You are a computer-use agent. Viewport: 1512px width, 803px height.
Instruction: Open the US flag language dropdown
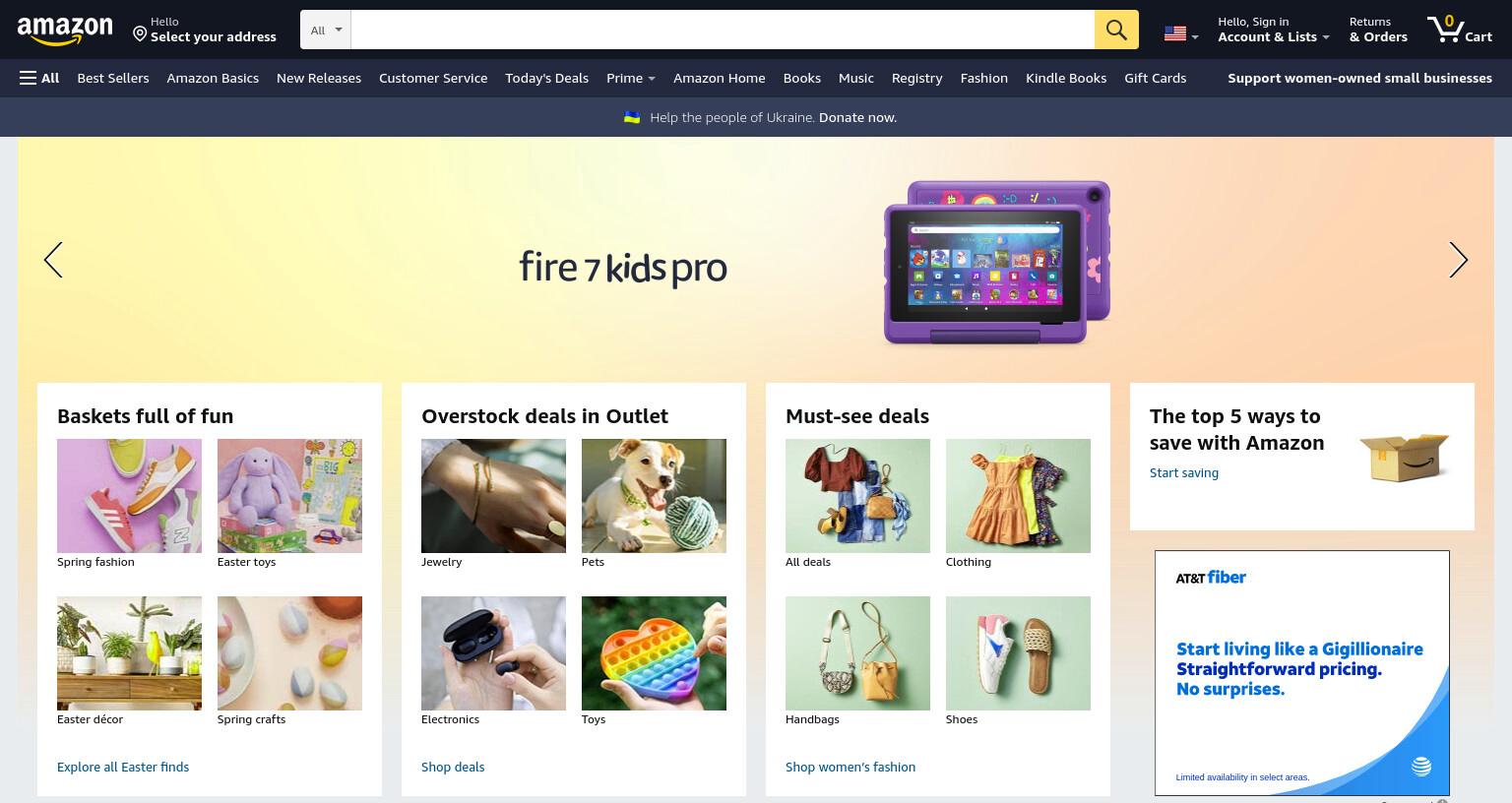[x=1181, y=34]
